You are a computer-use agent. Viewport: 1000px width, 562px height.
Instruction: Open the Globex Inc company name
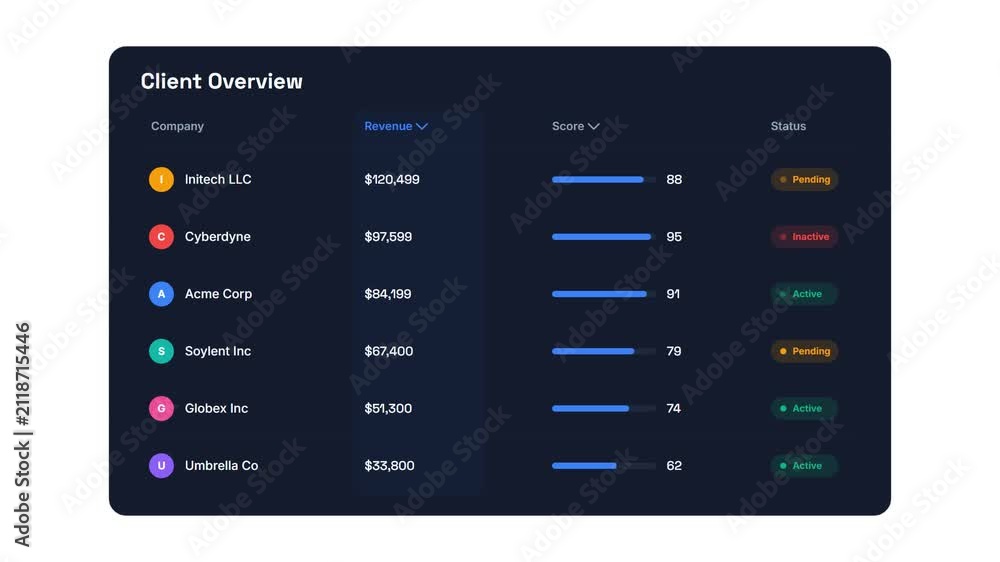216,408
